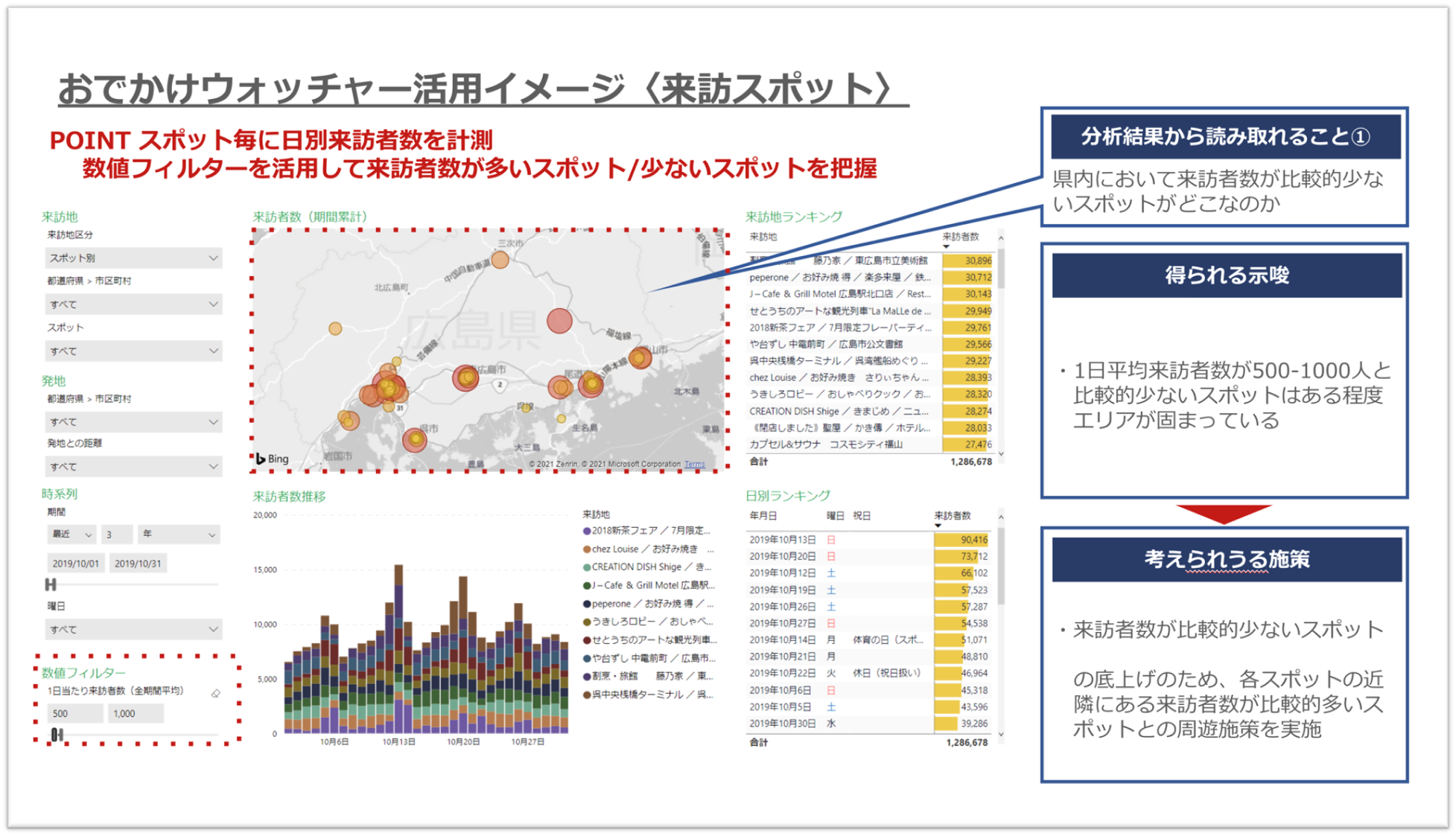The width and height of the screenshot is (1456, 836).
Task: Open the 曜日 すべて dropdown
Action: (x=133, y=629)
